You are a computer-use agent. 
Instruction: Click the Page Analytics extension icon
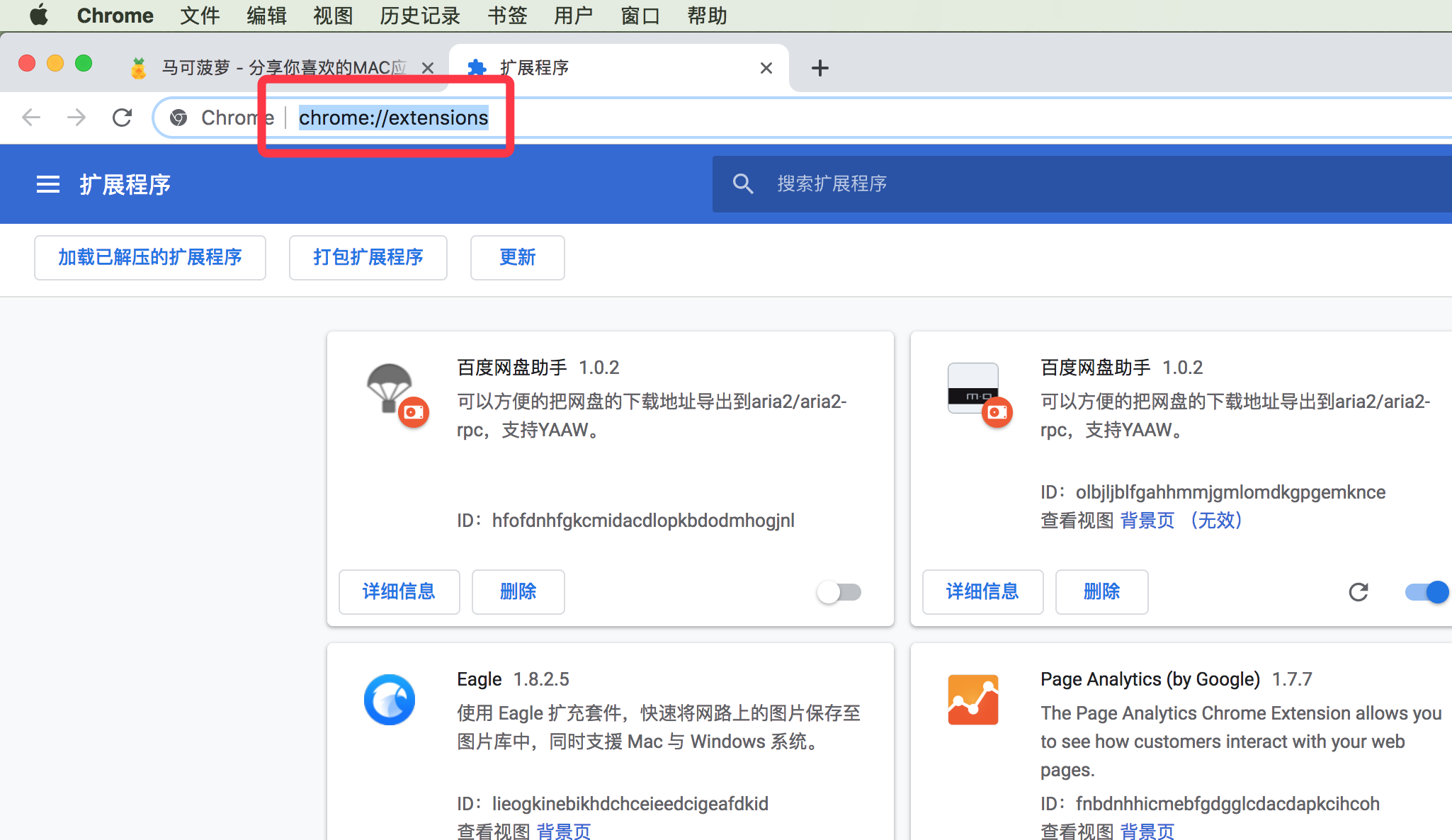coord(973,700)
